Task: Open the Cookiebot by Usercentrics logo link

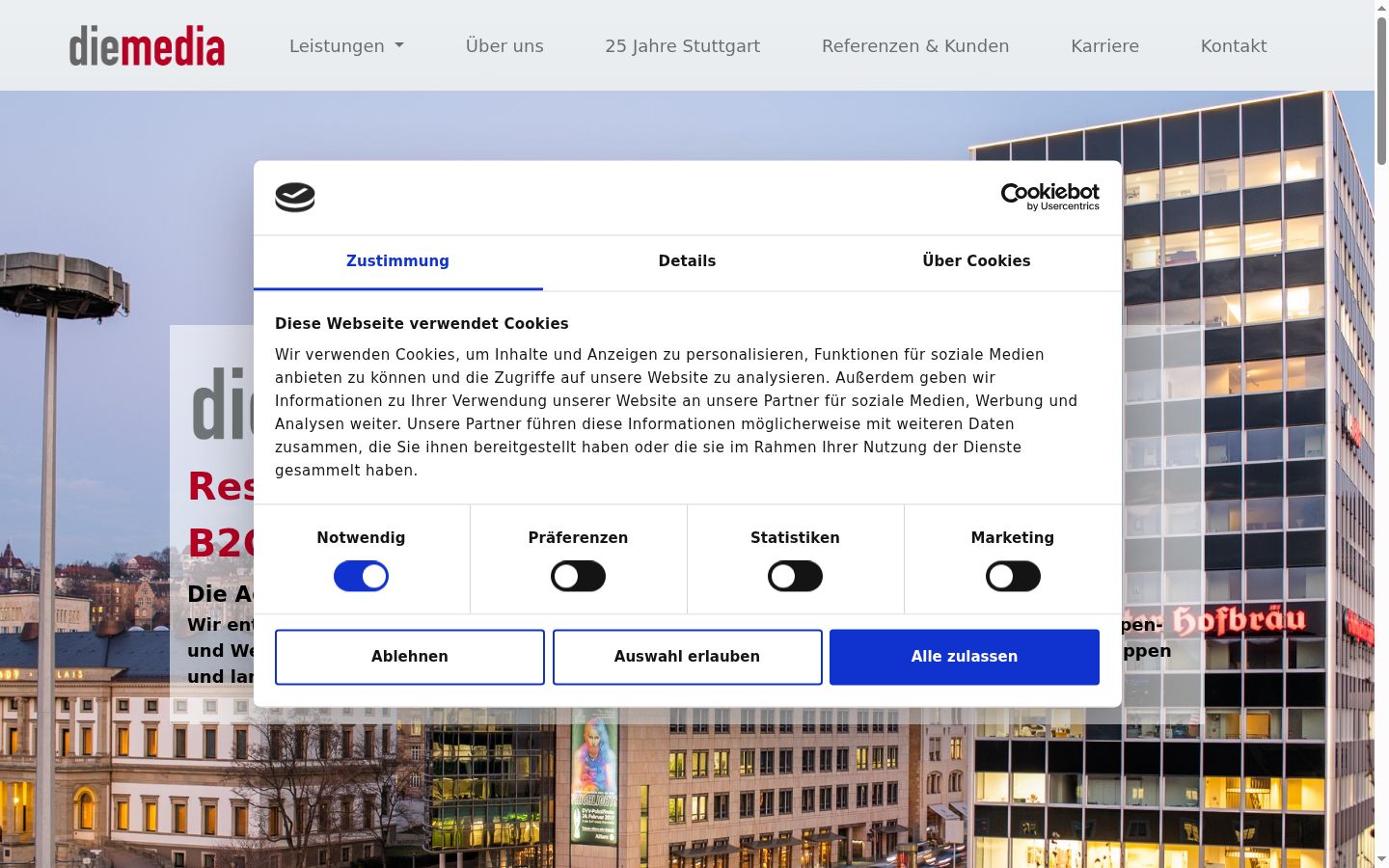Action: point(1050,197)
